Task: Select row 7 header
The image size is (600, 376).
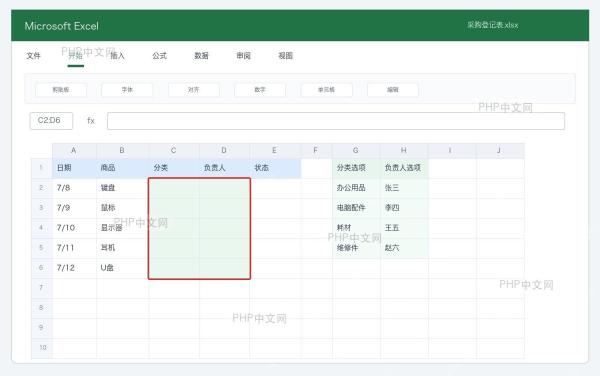Action: pyautogui.click(x=42, y=288)
